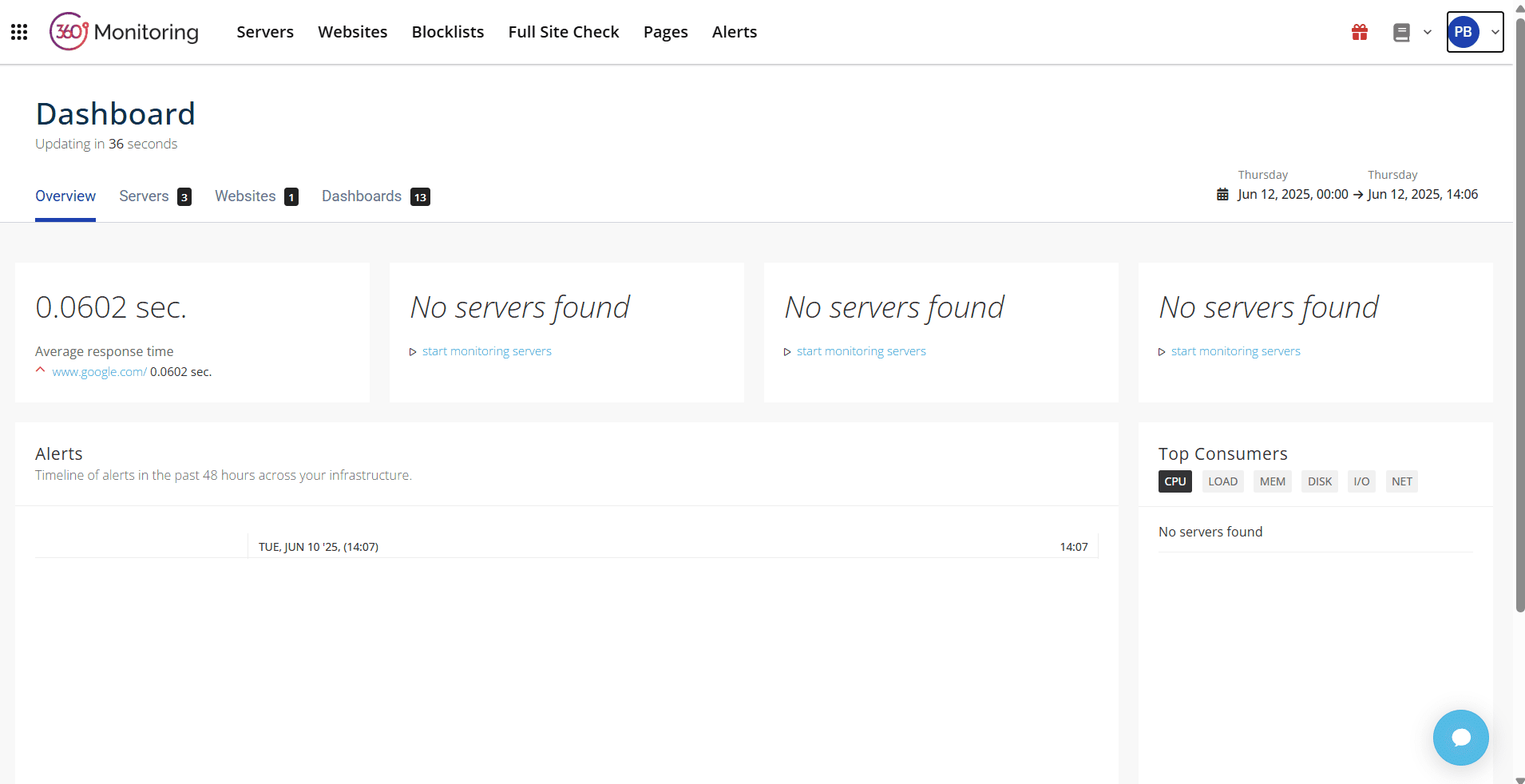The height and width of the screenshot is (784, 1525).
Task: Click the TUE, JUN 10 '25 timeline label
Action: [319, 547]
